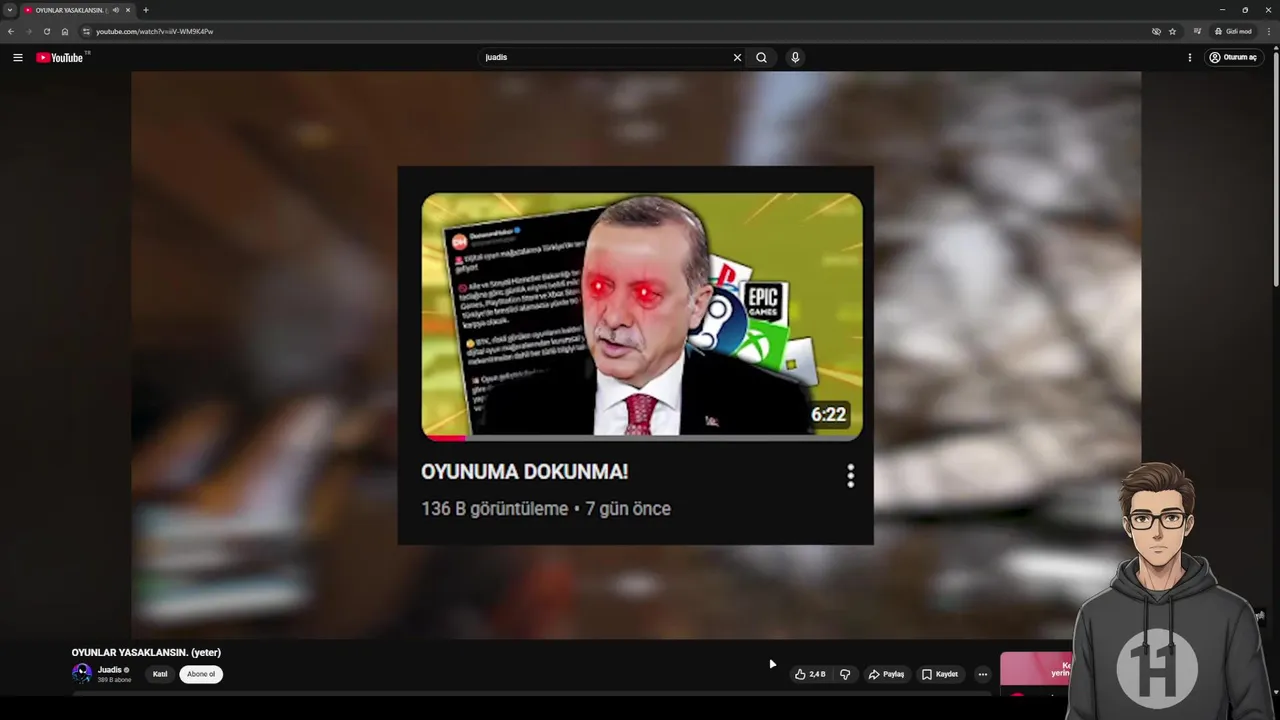Viewport: 1280px width, 720px height.
Task: Minimize the browser window
Action: [x=1222, y=10]
